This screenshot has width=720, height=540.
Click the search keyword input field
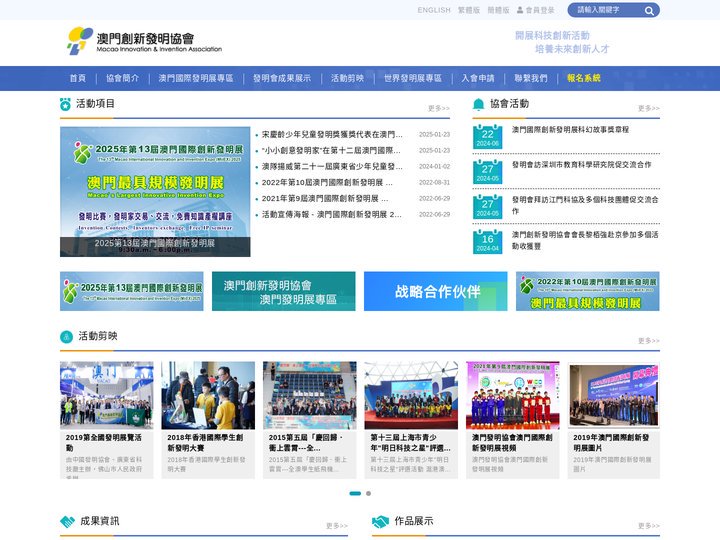click(x=605, y=10)
